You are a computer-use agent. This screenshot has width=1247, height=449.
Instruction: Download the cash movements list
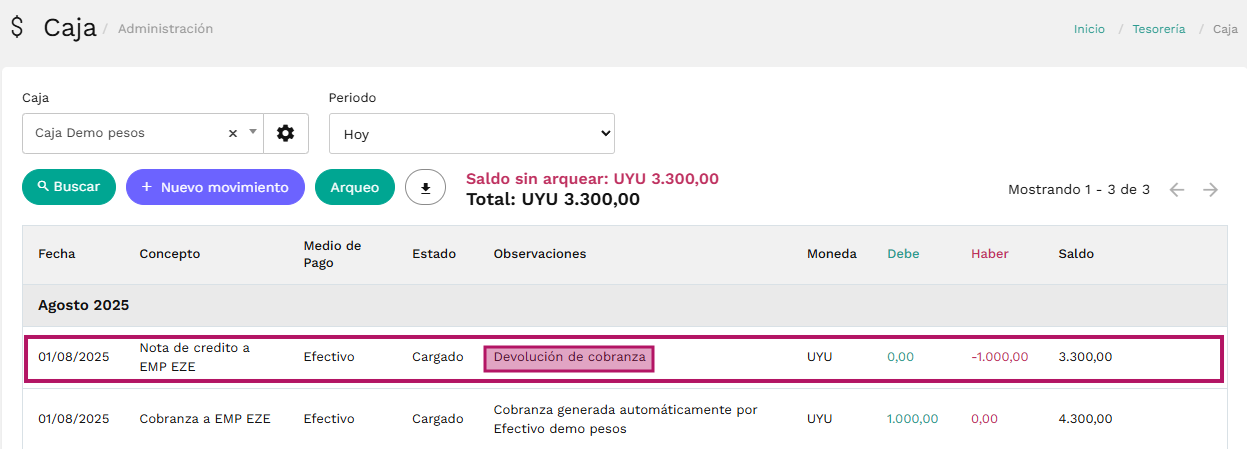(425, 187)
